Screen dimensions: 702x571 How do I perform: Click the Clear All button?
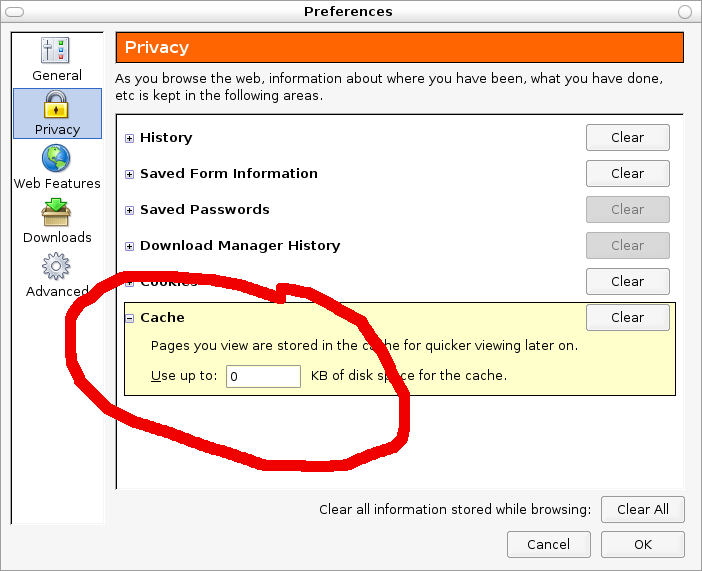click(x=642, y=509)
